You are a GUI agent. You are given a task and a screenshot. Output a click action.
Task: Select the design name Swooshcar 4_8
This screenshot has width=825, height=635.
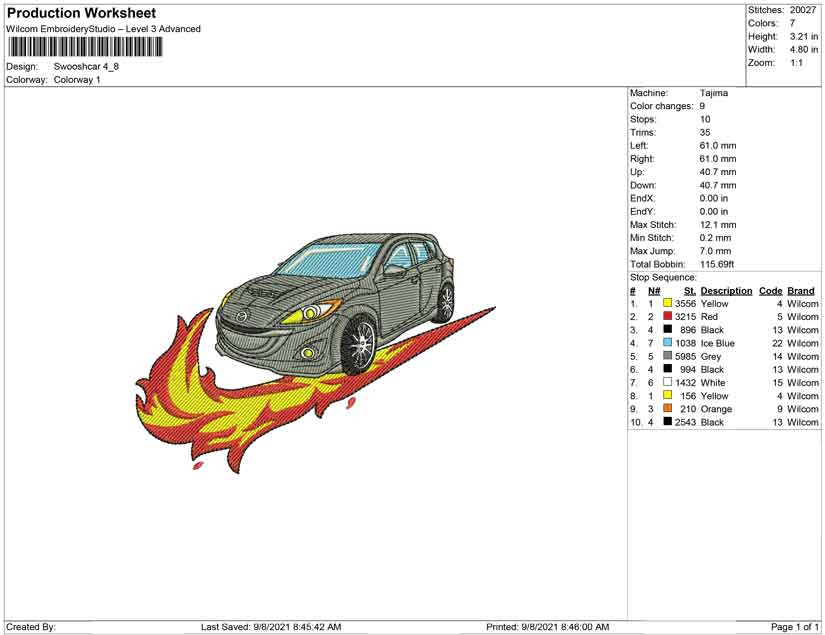tap(87, 66)
